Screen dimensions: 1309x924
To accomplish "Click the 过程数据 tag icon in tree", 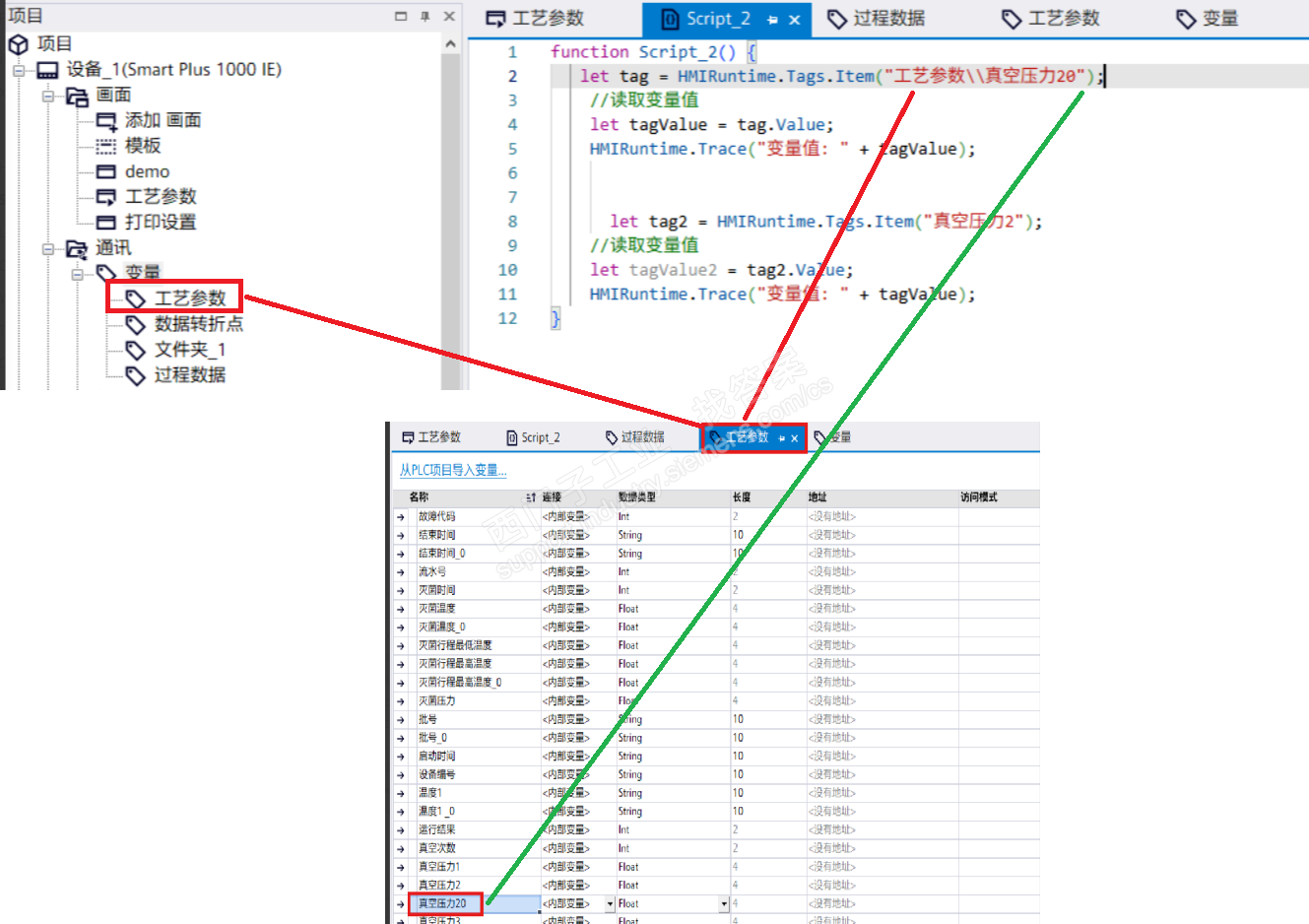I will (x=136, y=375).
